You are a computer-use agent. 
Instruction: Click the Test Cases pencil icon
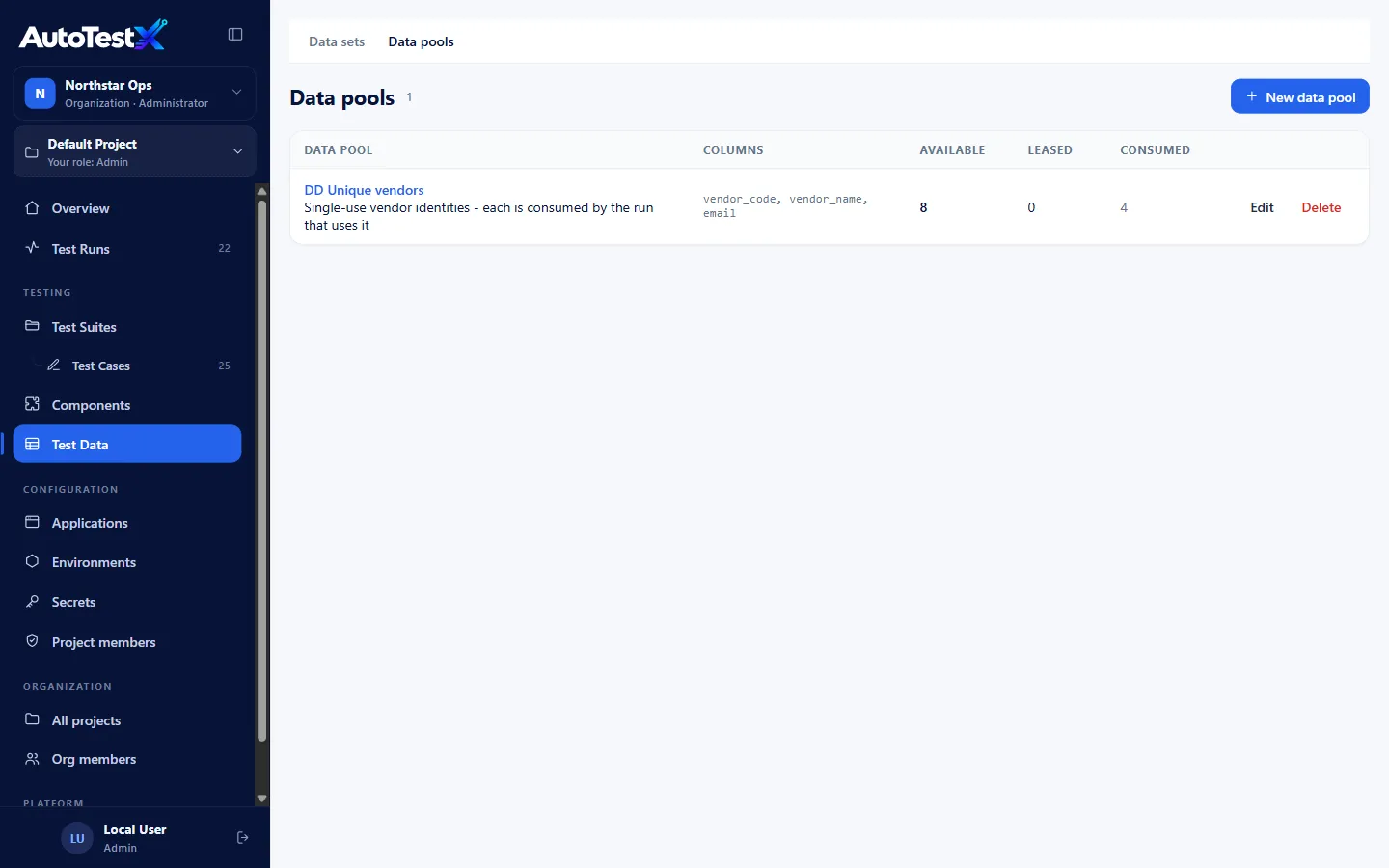(54, 366)
